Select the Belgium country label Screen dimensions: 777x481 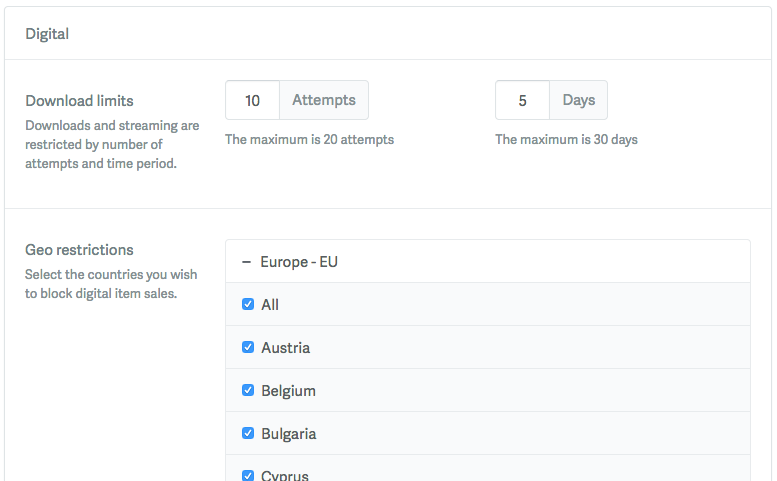click(288, 391)
